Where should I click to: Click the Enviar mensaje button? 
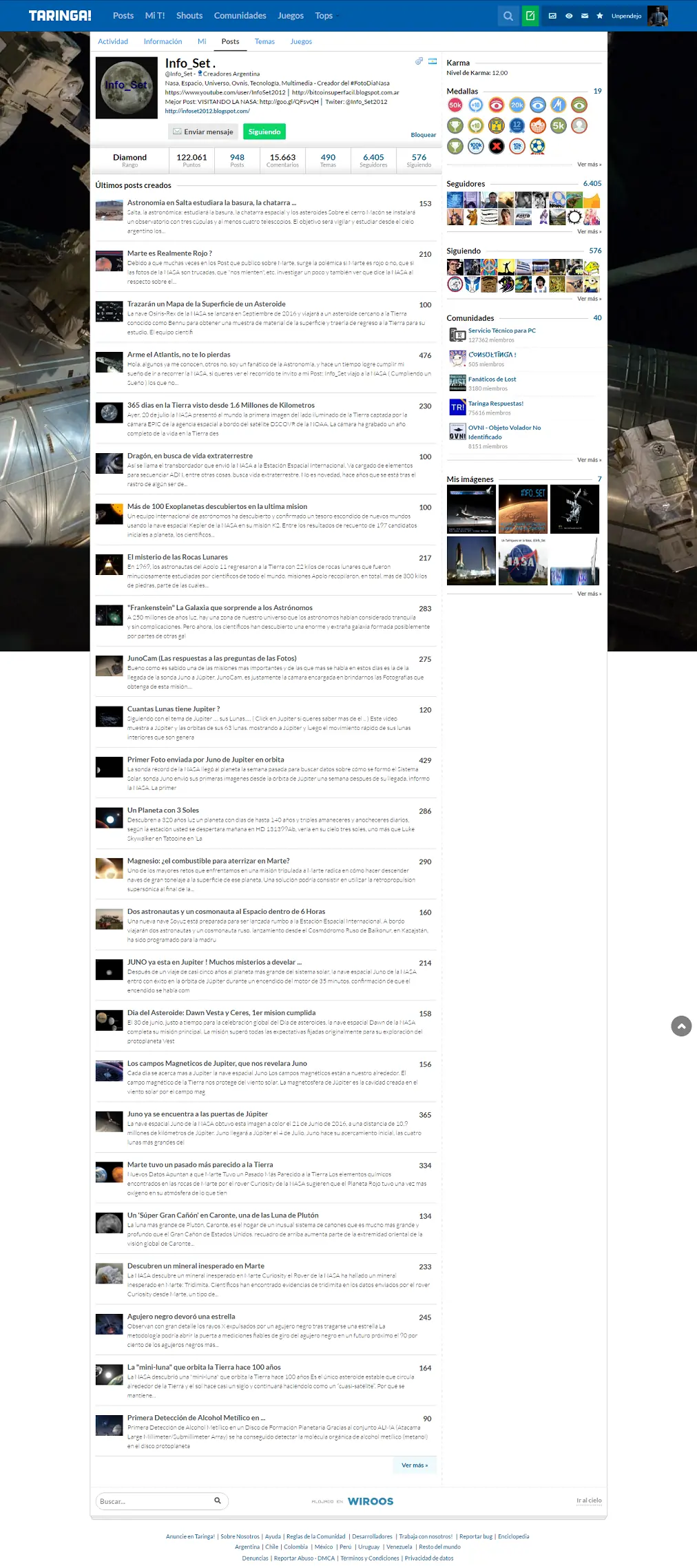coord(203,132)
